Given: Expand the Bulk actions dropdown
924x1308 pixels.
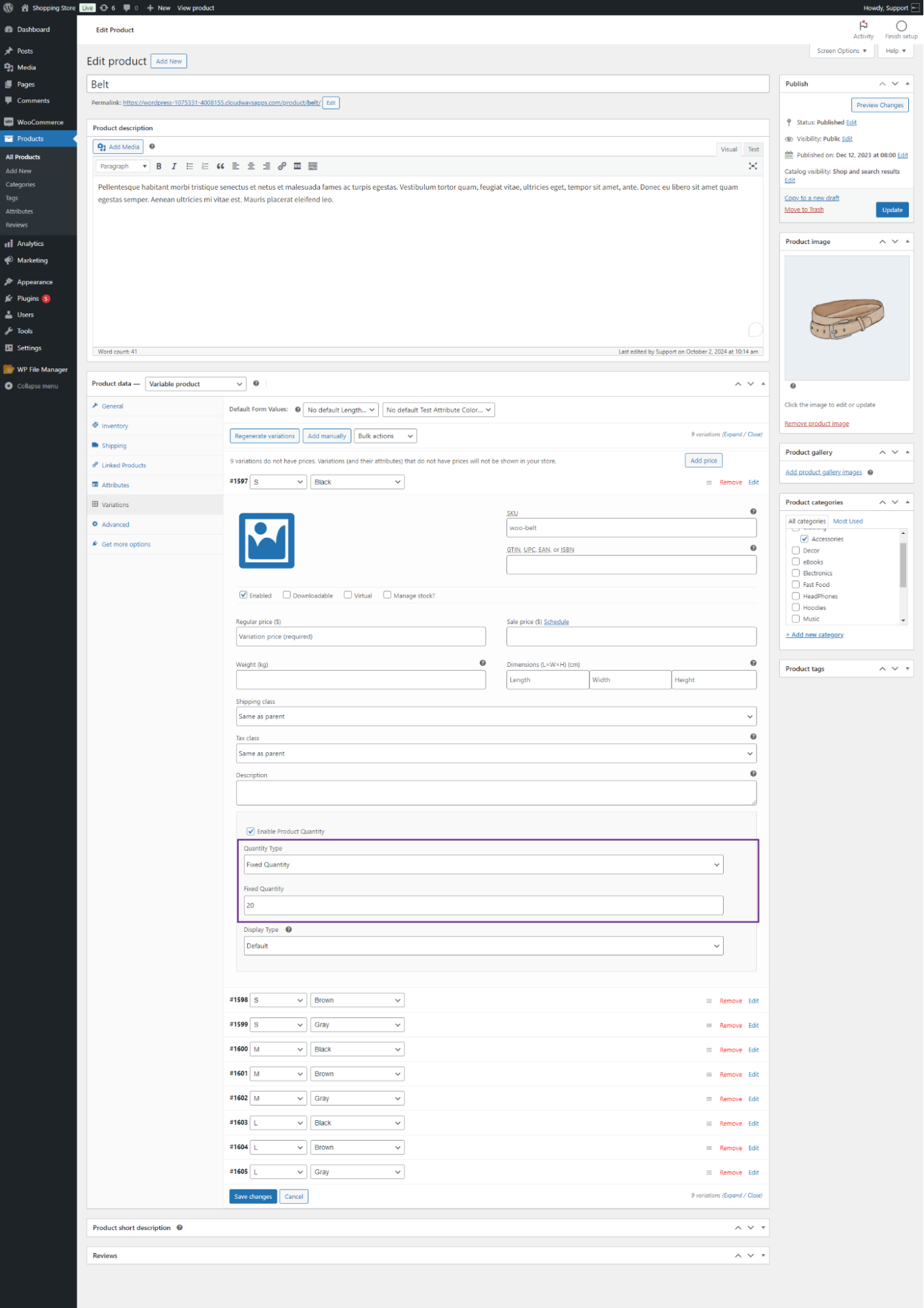Looking at the screenshot, I should (385, 436).
